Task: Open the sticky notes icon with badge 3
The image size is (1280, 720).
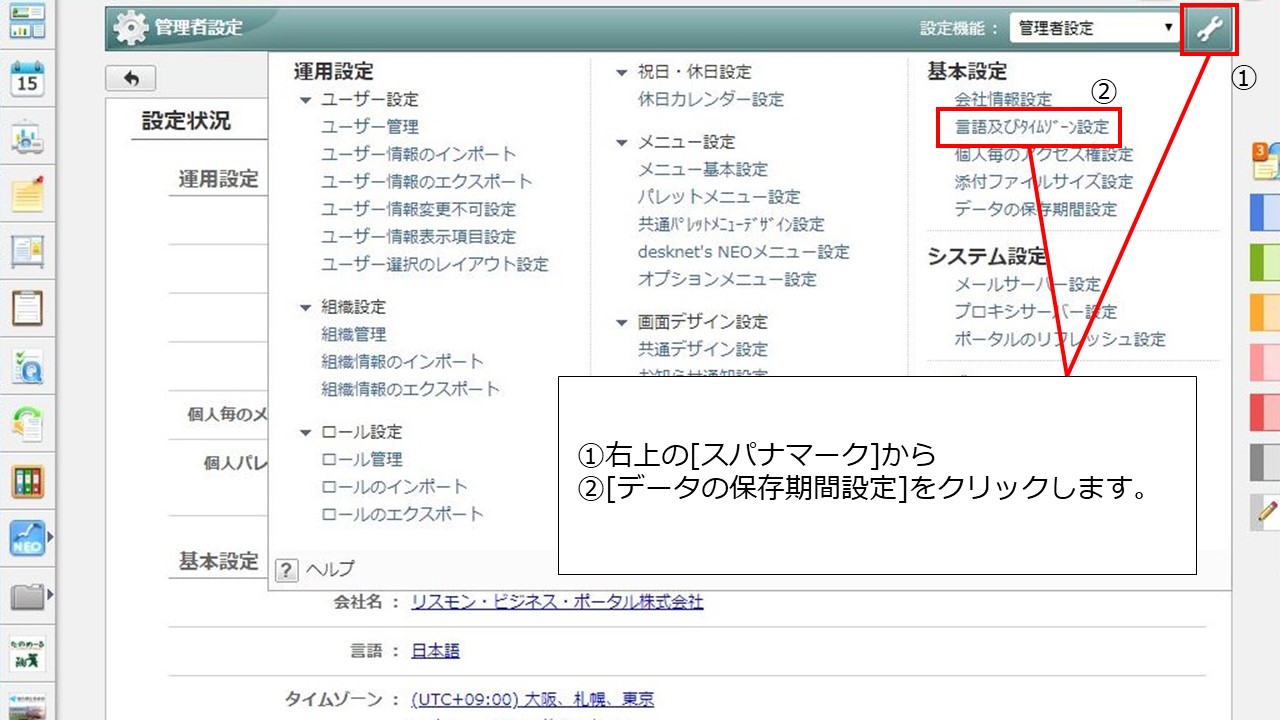Action: click(1265, 161)
